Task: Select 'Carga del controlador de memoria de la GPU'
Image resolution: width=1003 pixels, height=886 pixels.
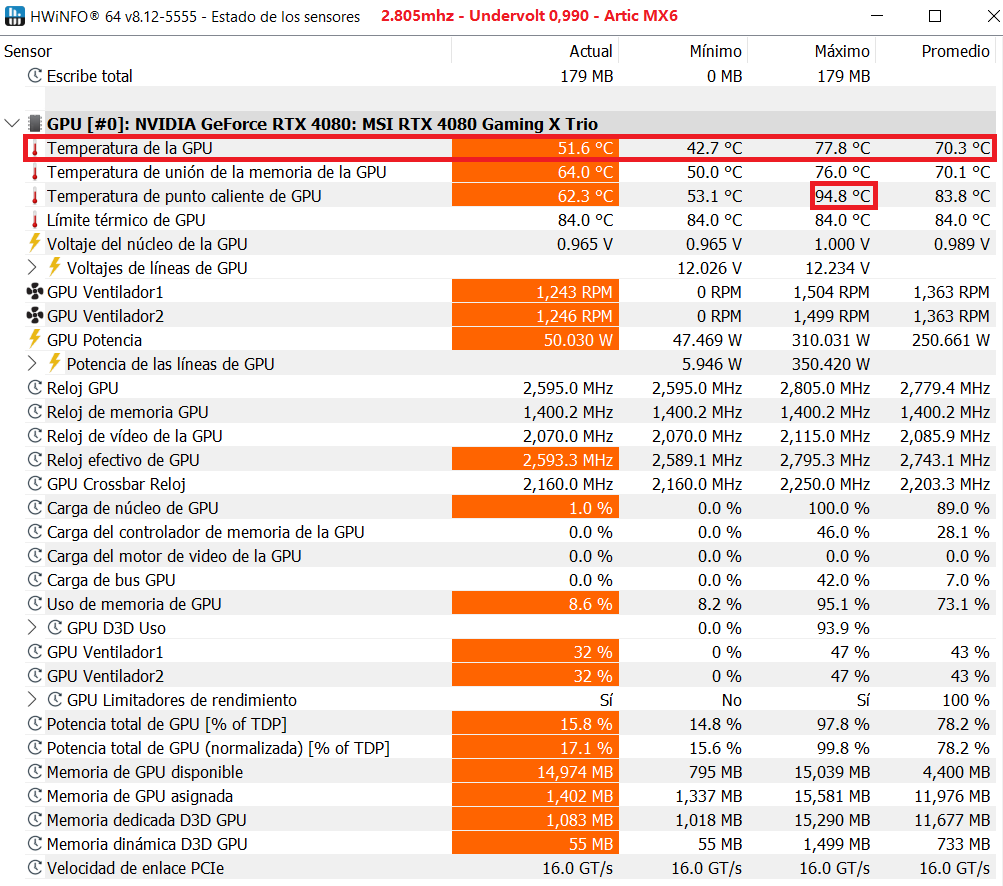Action: (205, 532)
